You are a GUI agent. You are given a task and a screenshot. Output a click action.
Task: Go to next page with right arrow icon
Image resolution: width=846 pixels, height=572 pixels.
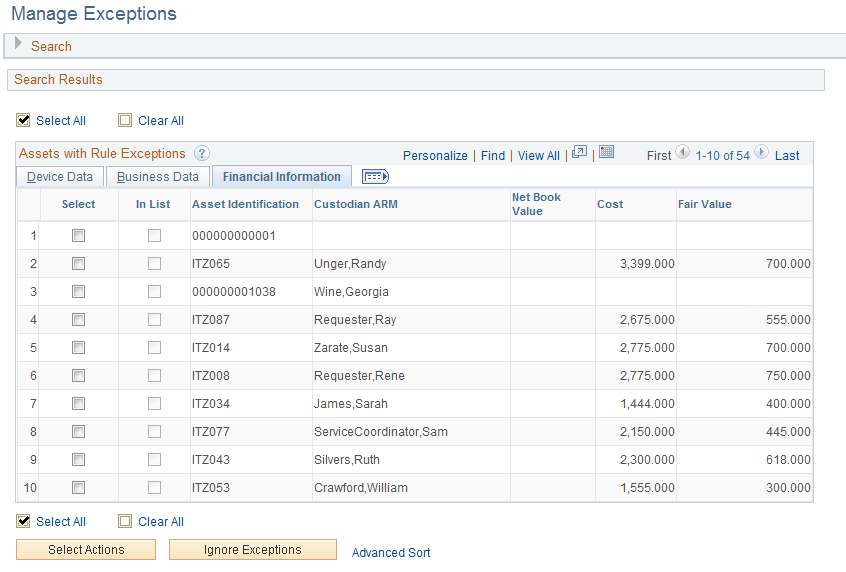761,152
